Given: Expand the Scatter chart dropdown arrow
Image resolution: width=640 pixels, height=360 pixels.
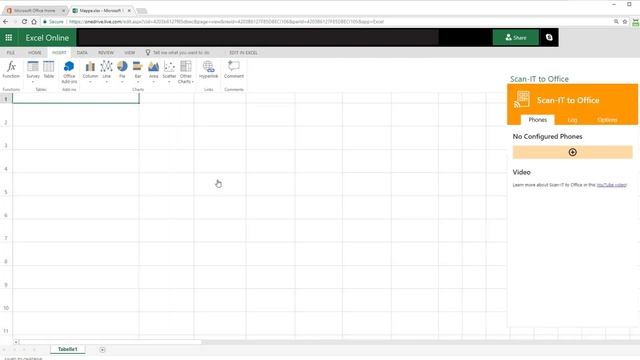Looking at the screenshot, I should point(169,82).
